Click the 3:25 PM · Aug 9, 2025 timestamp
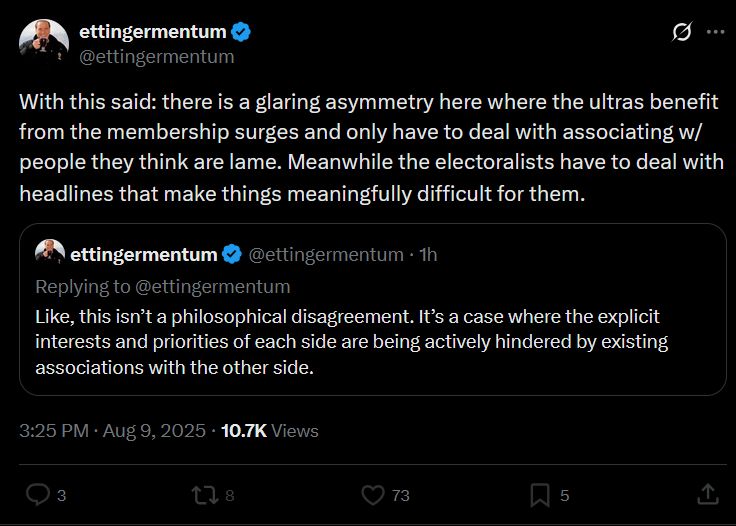736x526 pixels. click(x=113, y=431)
